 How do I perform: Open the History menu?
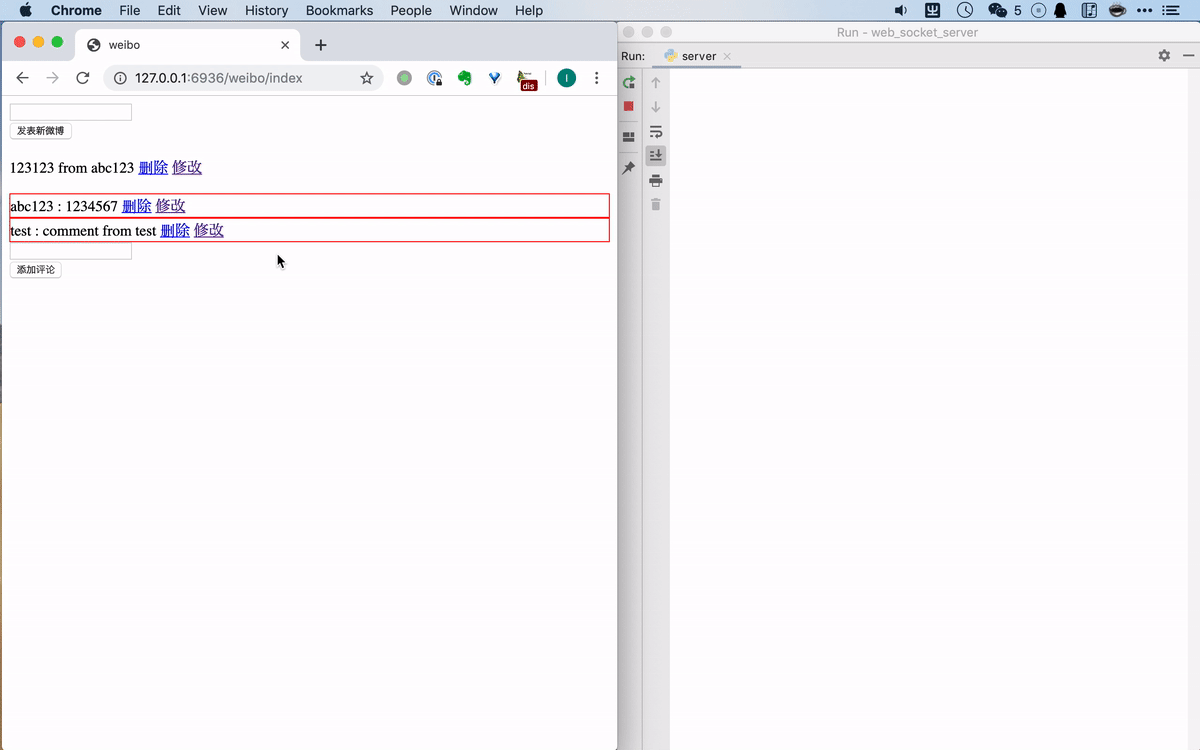(x=267, y=11)
